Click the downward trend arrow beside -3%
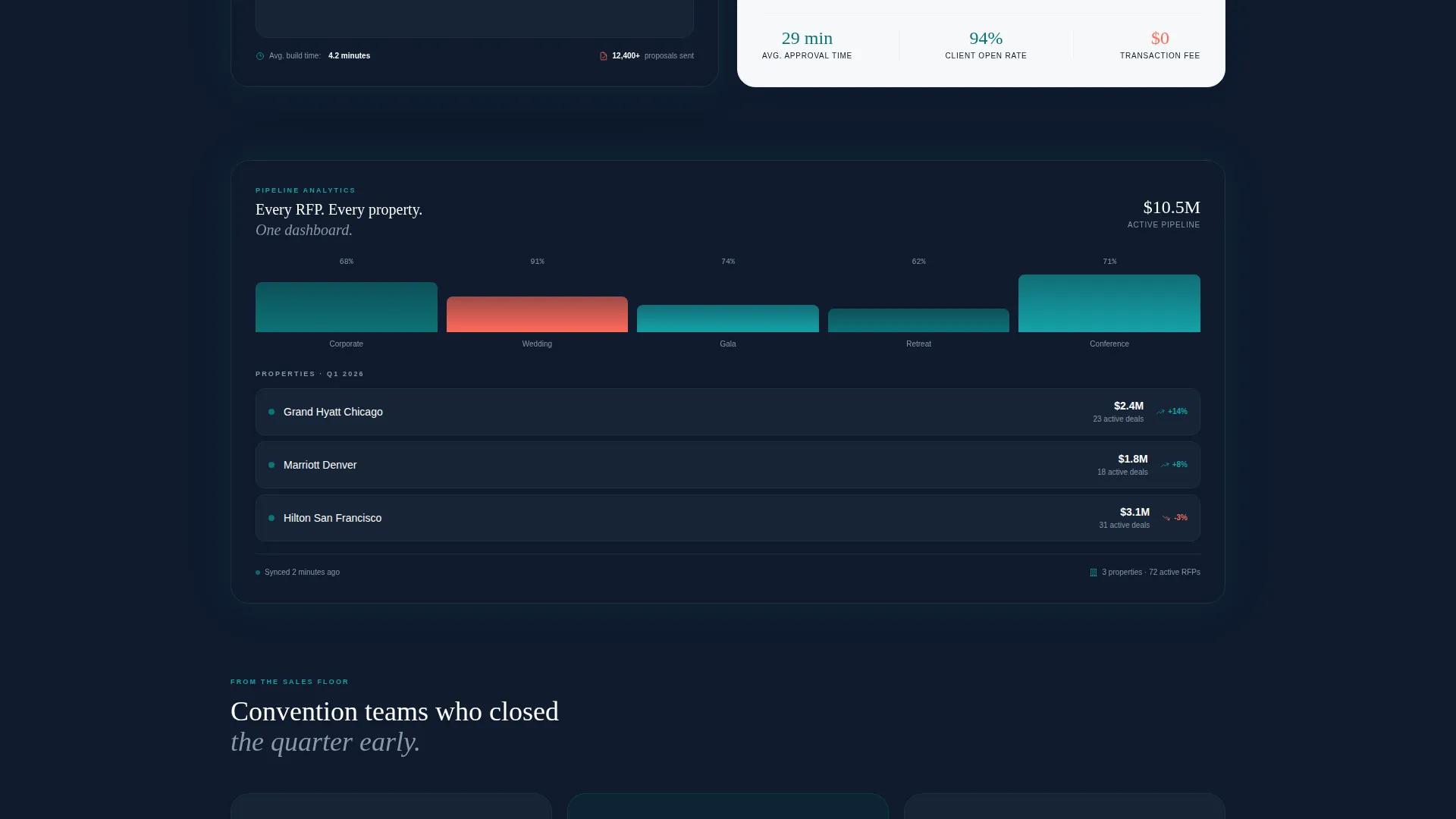This screenshot has width=1456, height=819. (1166, 518)
